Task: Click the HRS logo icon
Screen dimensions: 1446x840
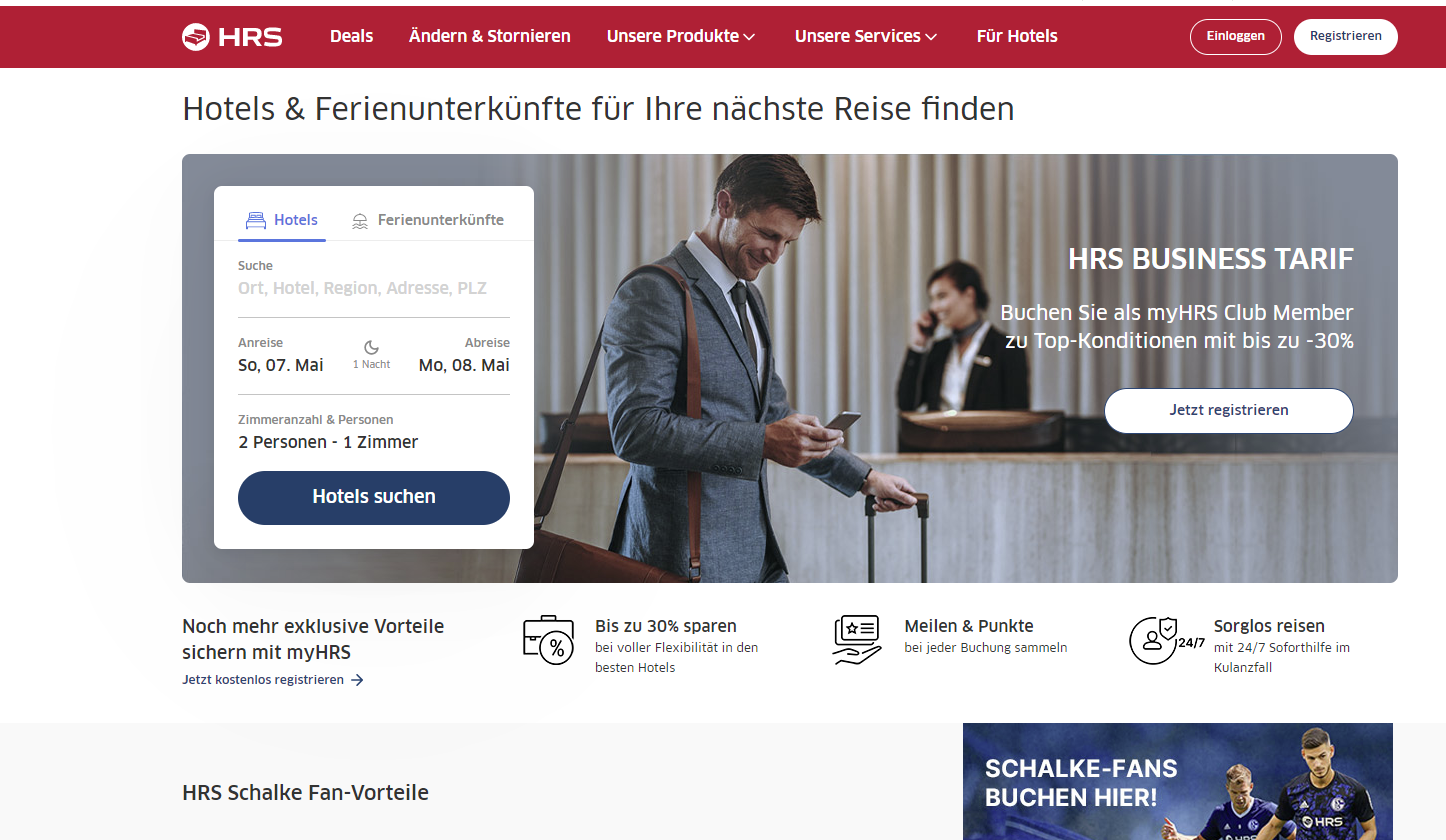Action: (x=196, y=37)
